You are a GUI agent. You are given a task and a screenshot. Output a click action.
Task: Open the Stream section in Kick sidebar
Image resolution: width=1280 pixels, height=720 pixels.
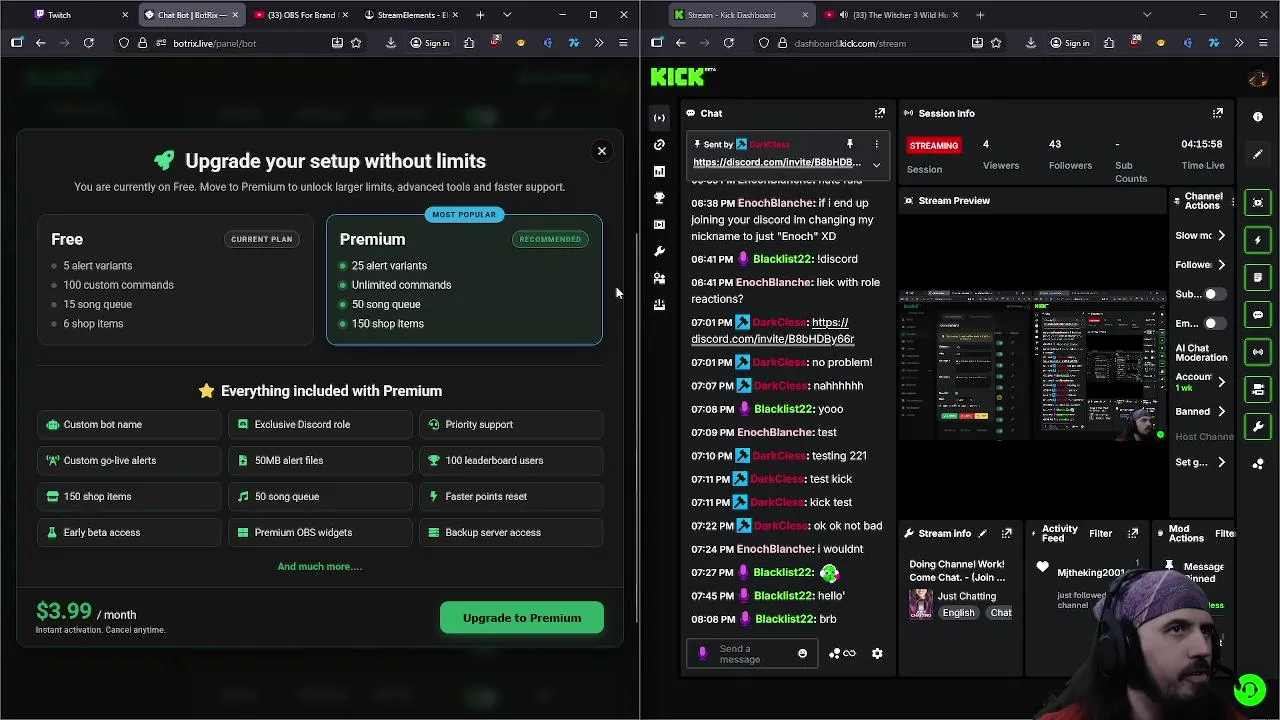tap(659, 118)
